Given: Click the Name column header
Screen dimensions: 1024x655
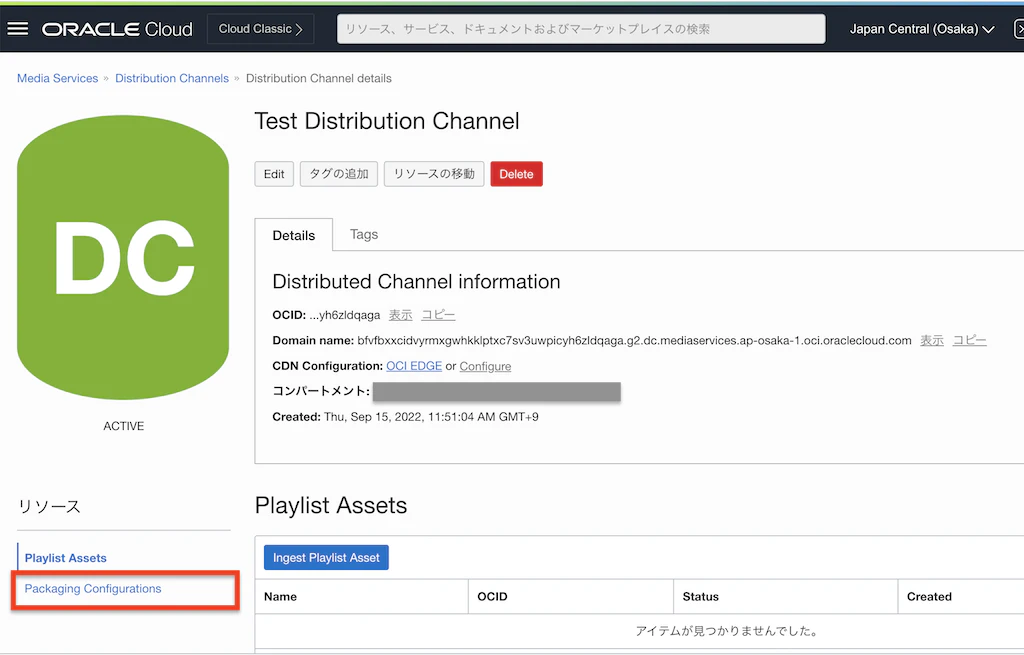Looking at the screenshot, I should click(x=280, y=597).
